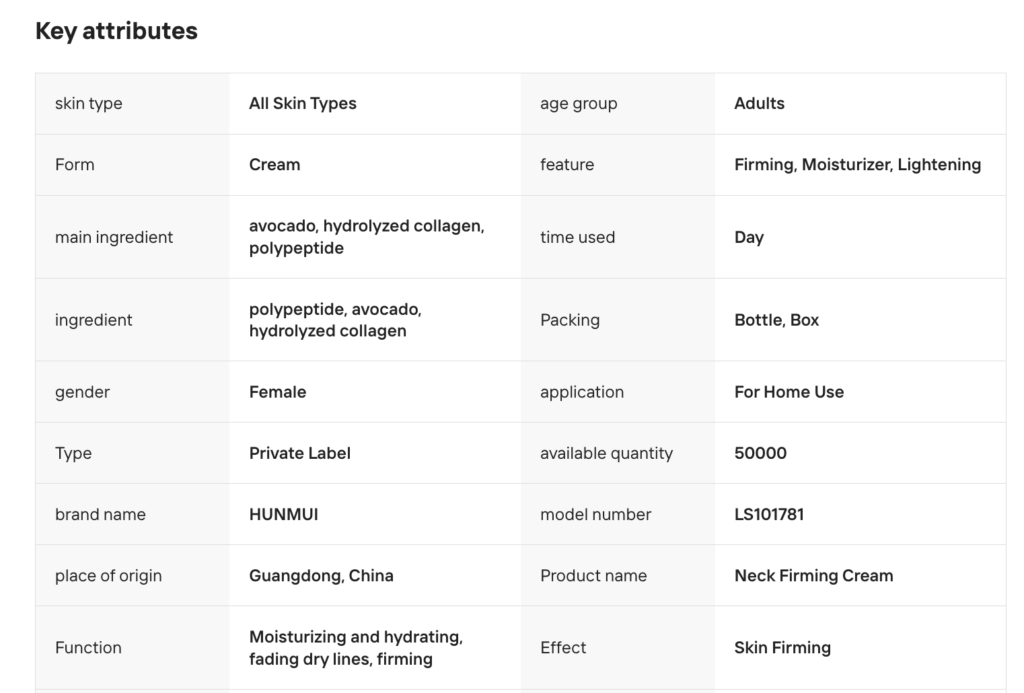Click the For Home Use value
Image resolution: width=1024 pixels, height=693 pixels.
tap(788, 392)
